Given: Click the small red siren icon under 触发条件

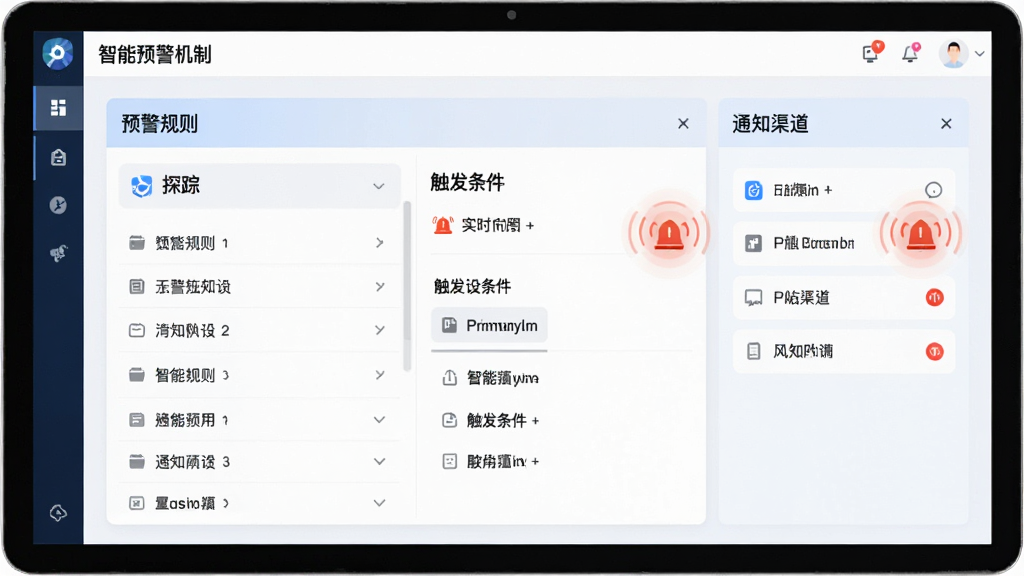Looking at the screenshot, I should pos(443,225).
